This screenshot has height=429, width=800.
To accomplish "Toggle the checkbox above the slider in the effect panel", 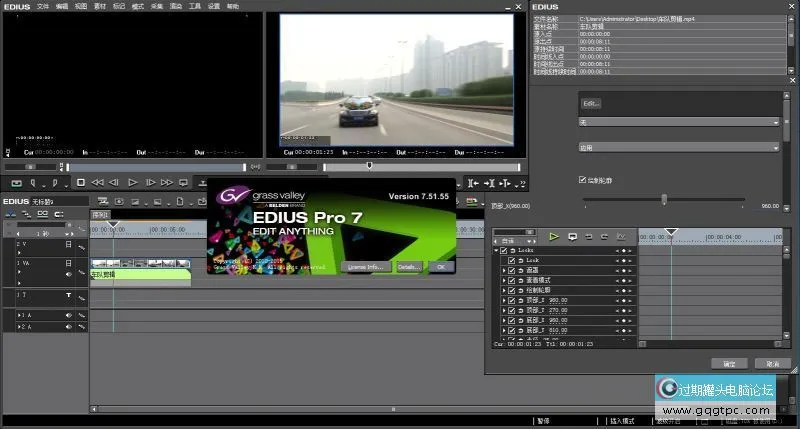I will click(583, 180).
